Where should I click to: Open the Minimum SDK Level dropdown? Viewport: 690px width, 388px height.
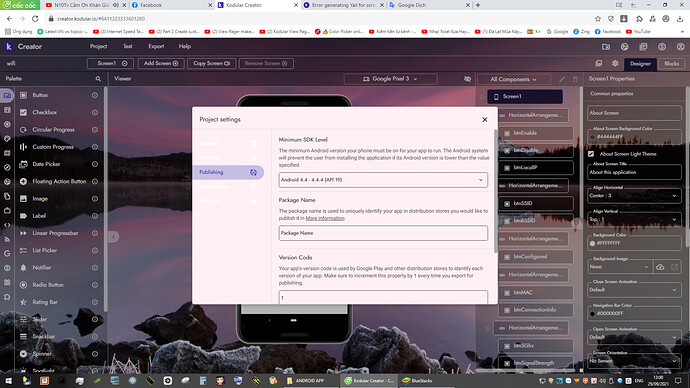tap(383, 179)
